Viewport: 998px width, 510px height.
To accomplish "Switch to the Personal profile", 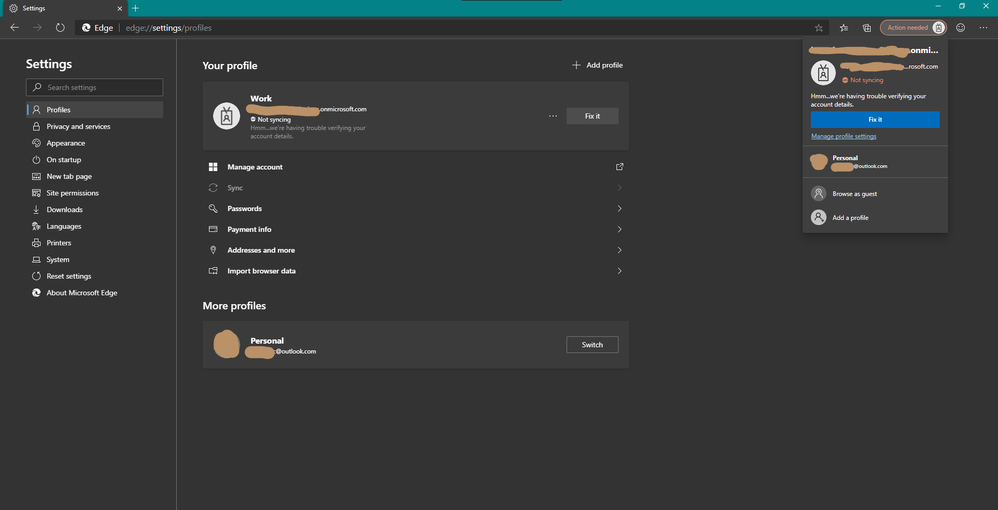I will [x=592, y=344].
